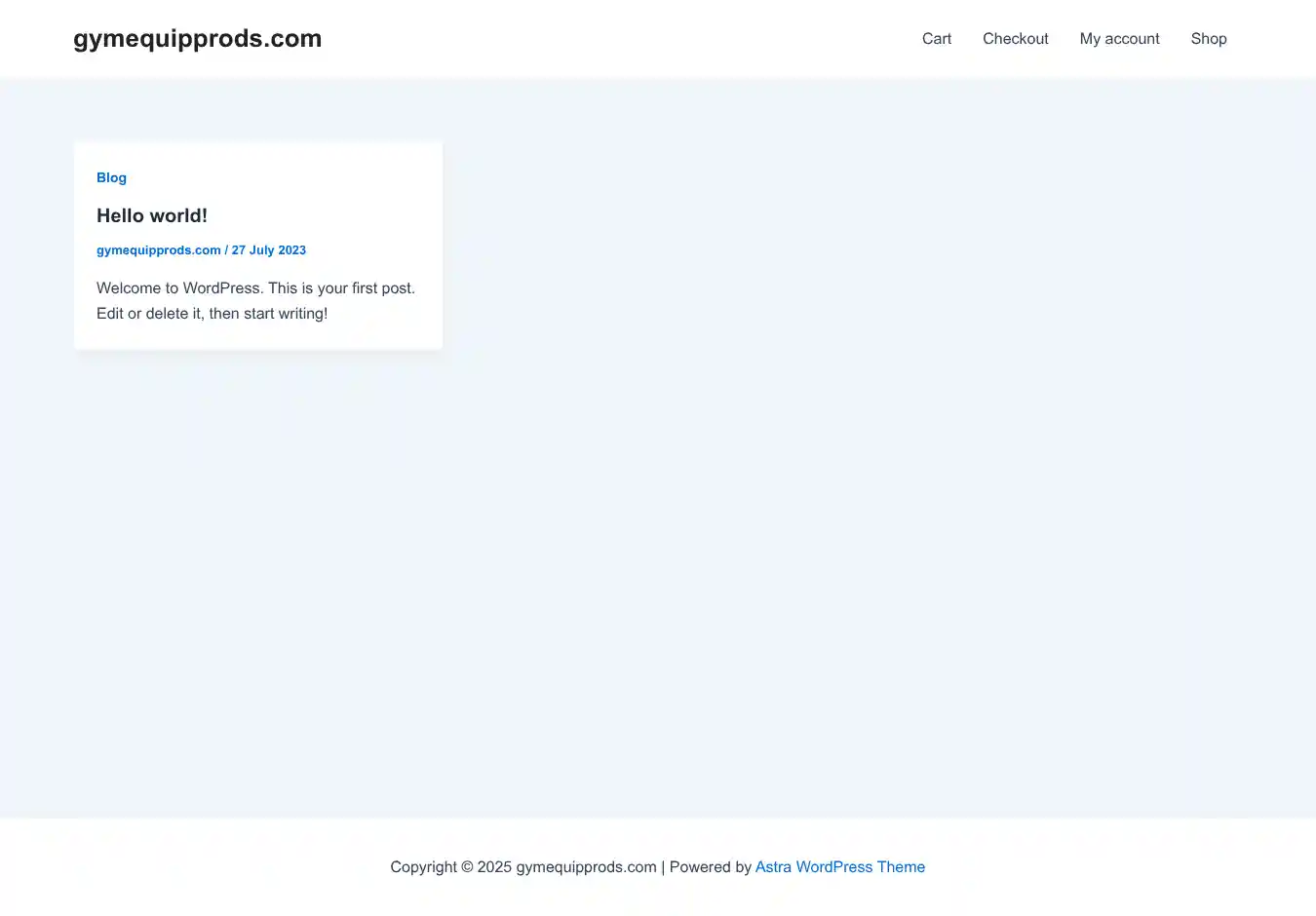Click the gymequipprods.com site title in header
1316x916 pixels.
tap(197, 39)
